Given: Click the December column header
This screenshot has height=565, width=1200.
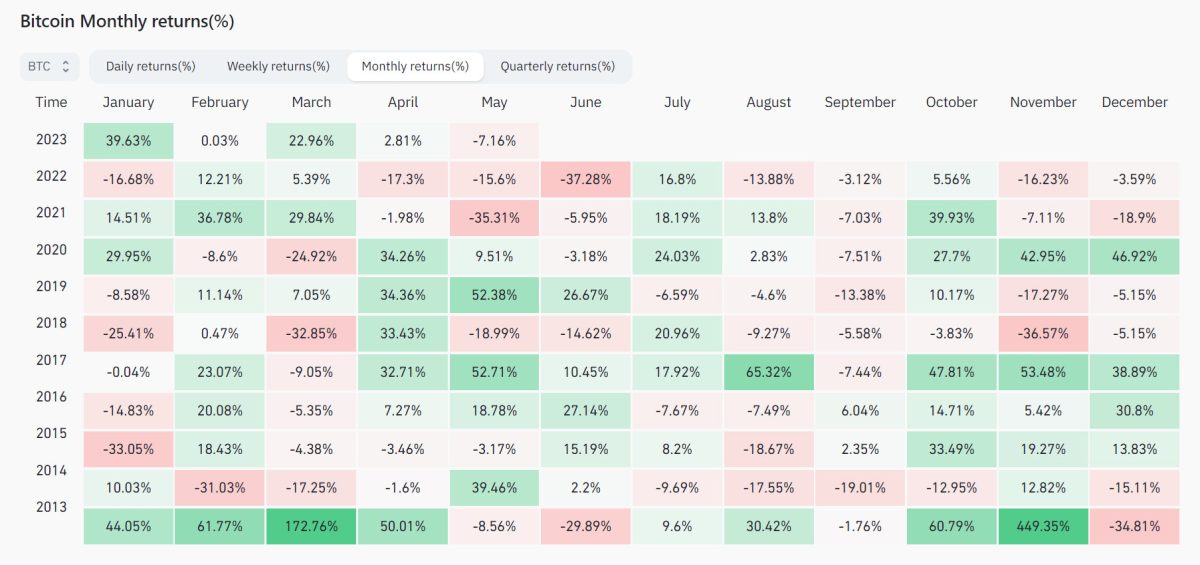Looking at the screenshot, I should [1134, 102].
